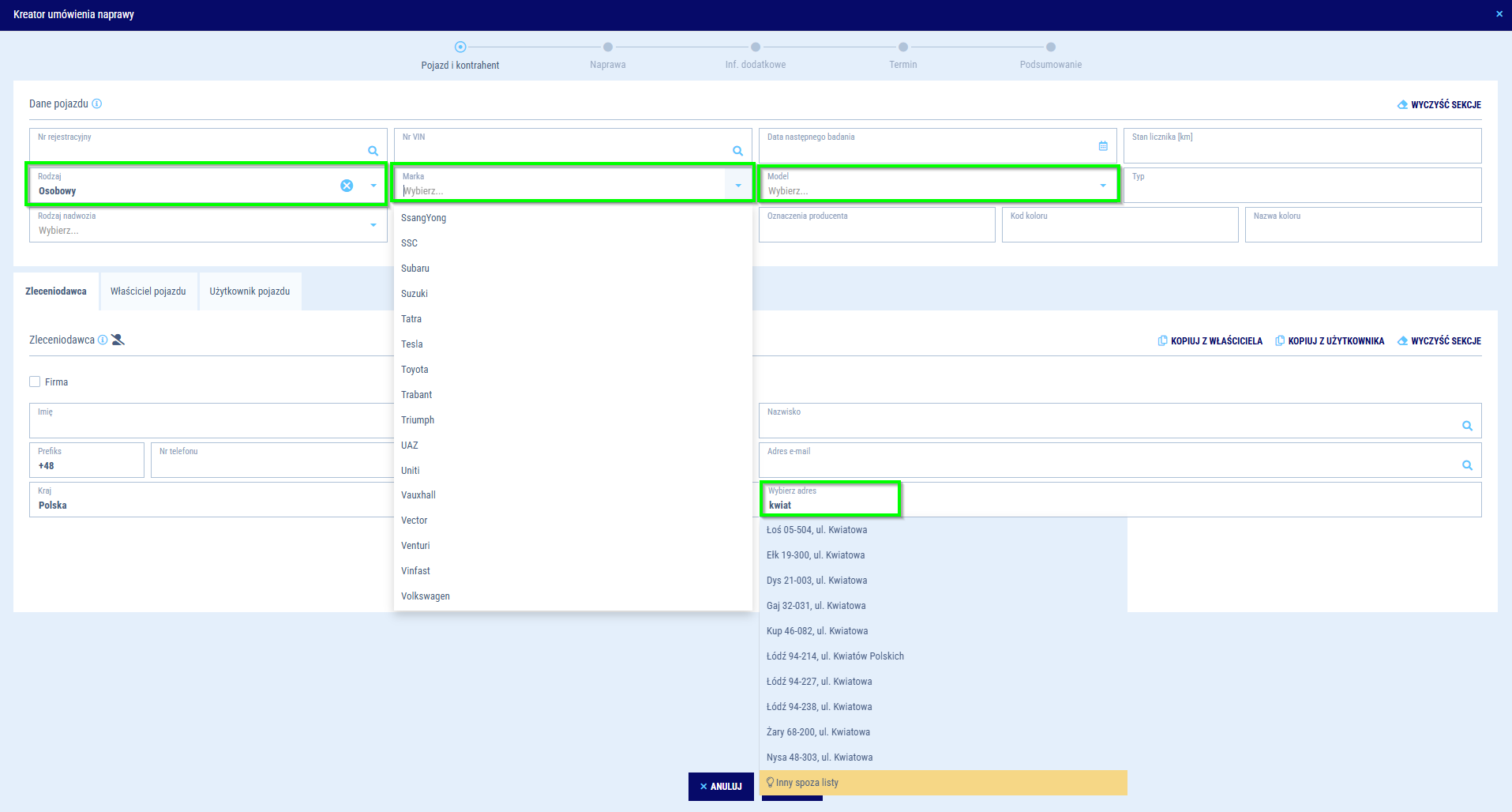Screen dimensions: 1512x812
Task: Click the search icon in Nr VIN field
Action: point(737,151)
